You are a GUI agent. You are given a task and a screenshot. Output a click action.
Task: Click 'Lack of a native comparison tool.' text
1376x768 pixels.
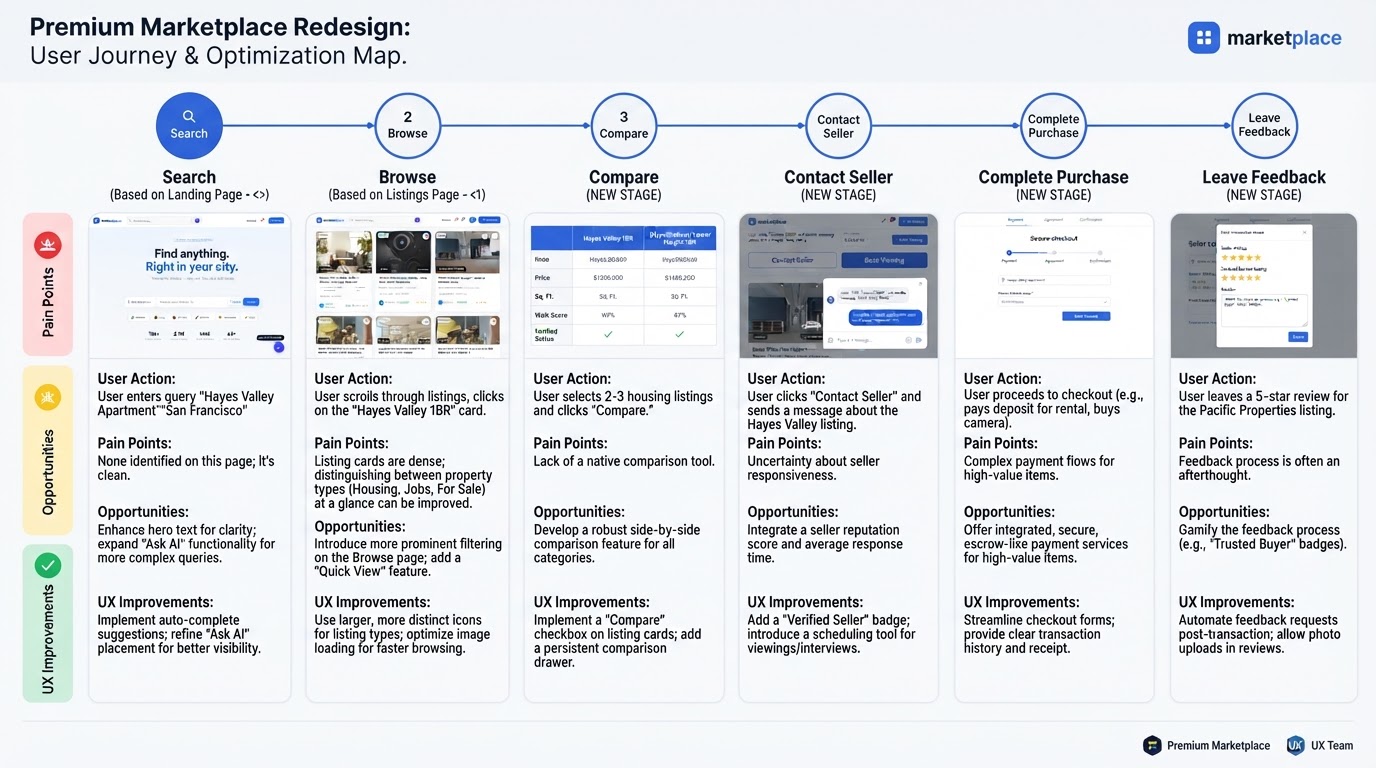point(624,461)
